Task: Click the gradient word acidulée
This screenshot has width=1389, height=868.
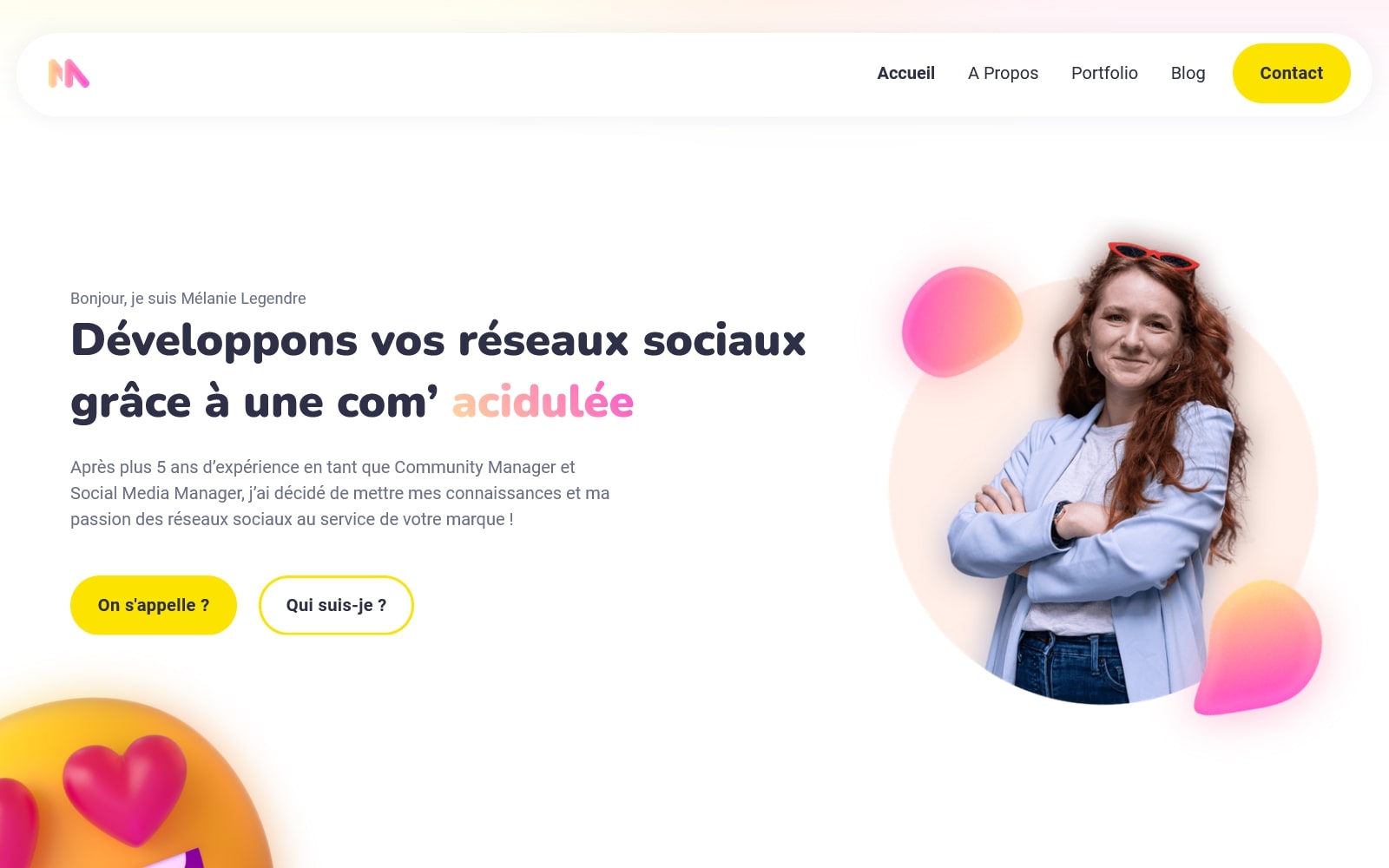Action: point(543,402)
